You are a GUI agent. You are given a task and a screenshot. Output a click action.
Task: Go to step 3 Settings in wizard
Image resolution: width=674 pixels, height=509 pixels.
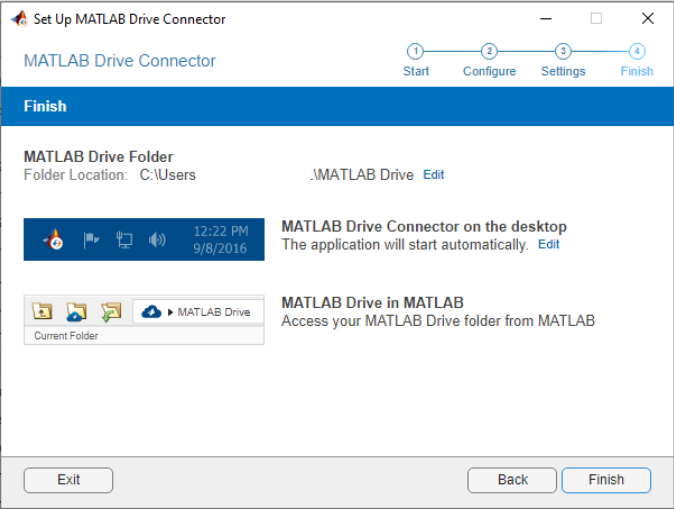point(563,52)
